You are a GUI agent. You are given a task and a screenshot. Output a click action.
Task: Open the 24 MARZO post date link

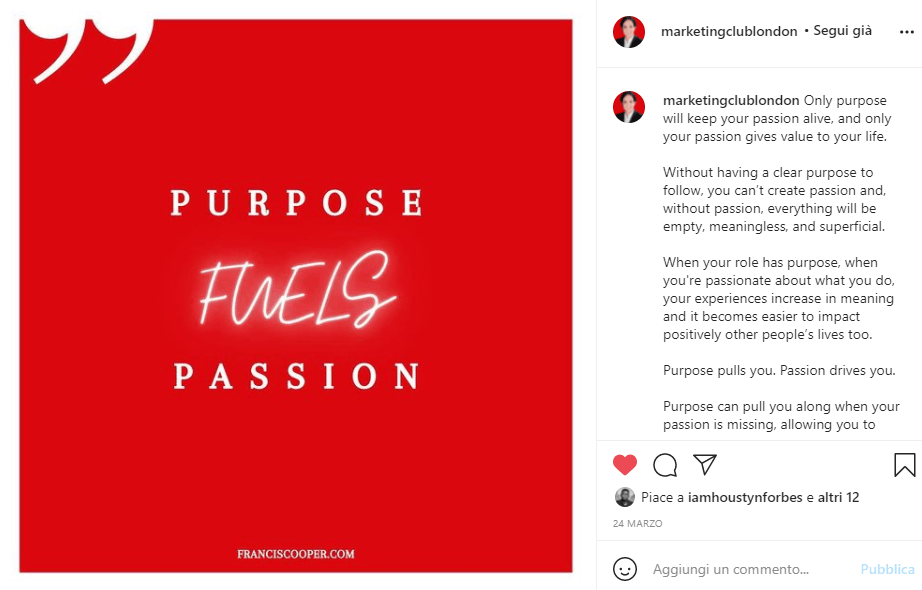(637, 524)
